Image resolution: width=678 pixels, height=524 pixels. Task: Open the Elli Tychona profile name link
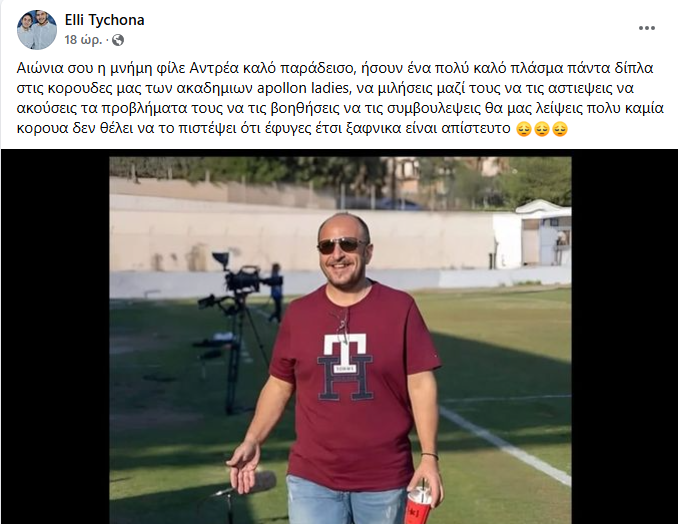(x=104, y=20)
